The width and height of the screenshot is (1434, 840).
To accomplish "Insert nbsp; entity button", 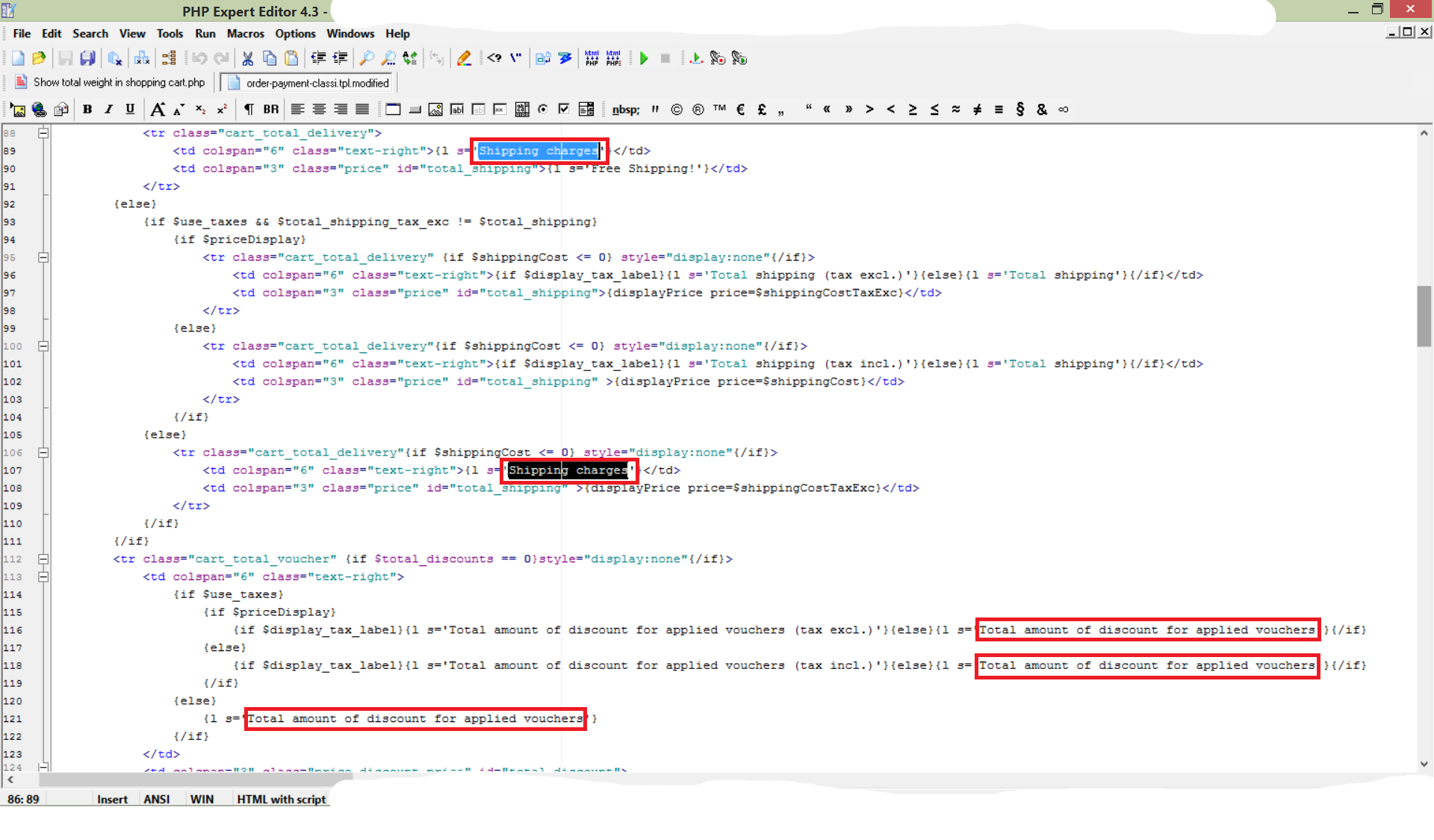I will [625, 110].
